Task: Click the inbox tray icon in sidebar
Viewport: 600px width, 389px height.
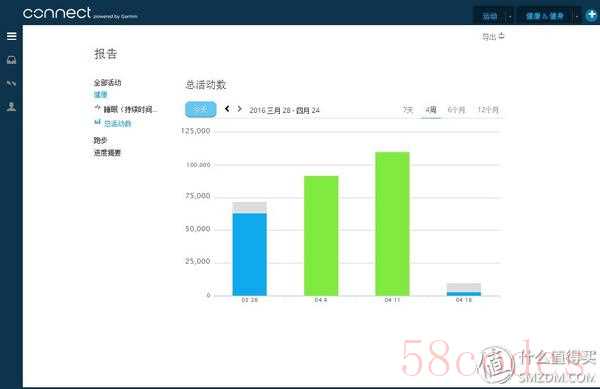Action: [11, 60]
